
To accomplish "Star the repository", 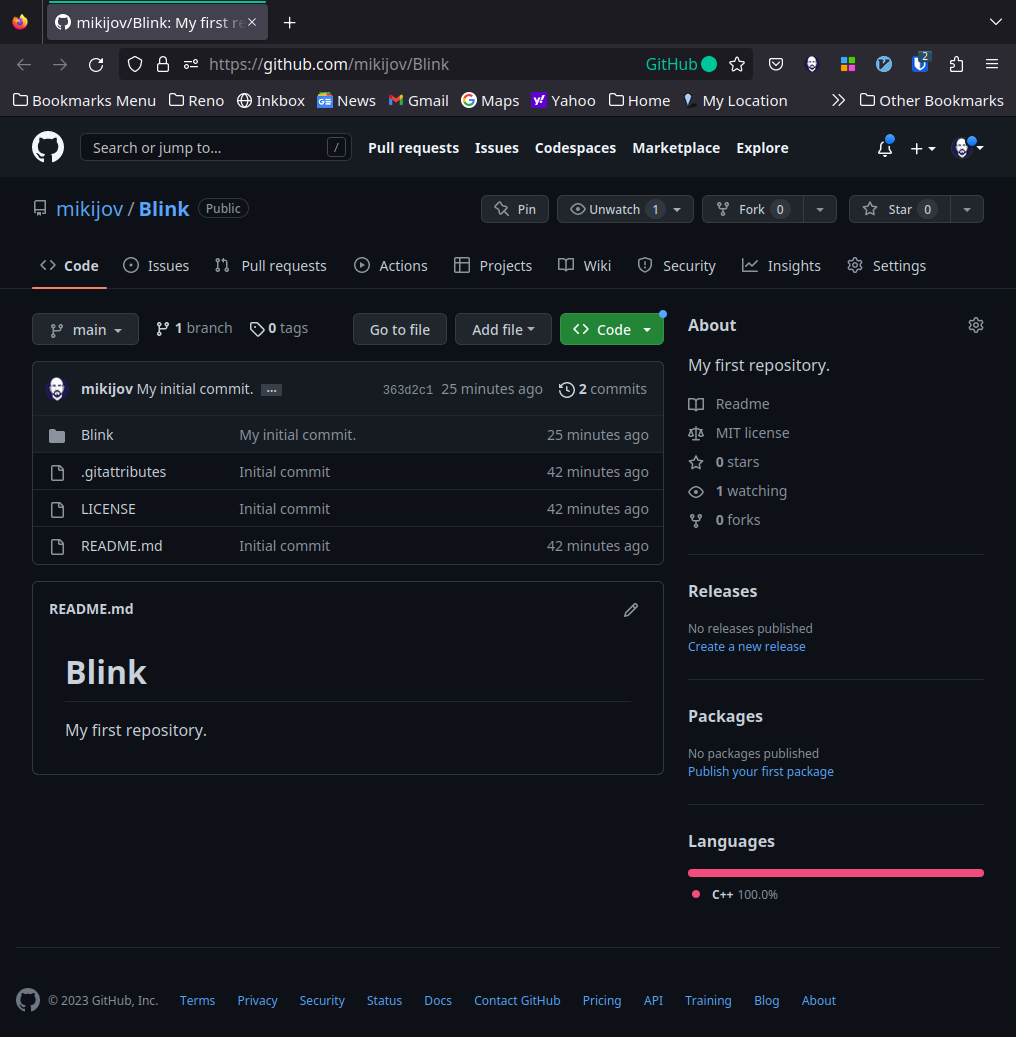I will (x=900, y=210).
